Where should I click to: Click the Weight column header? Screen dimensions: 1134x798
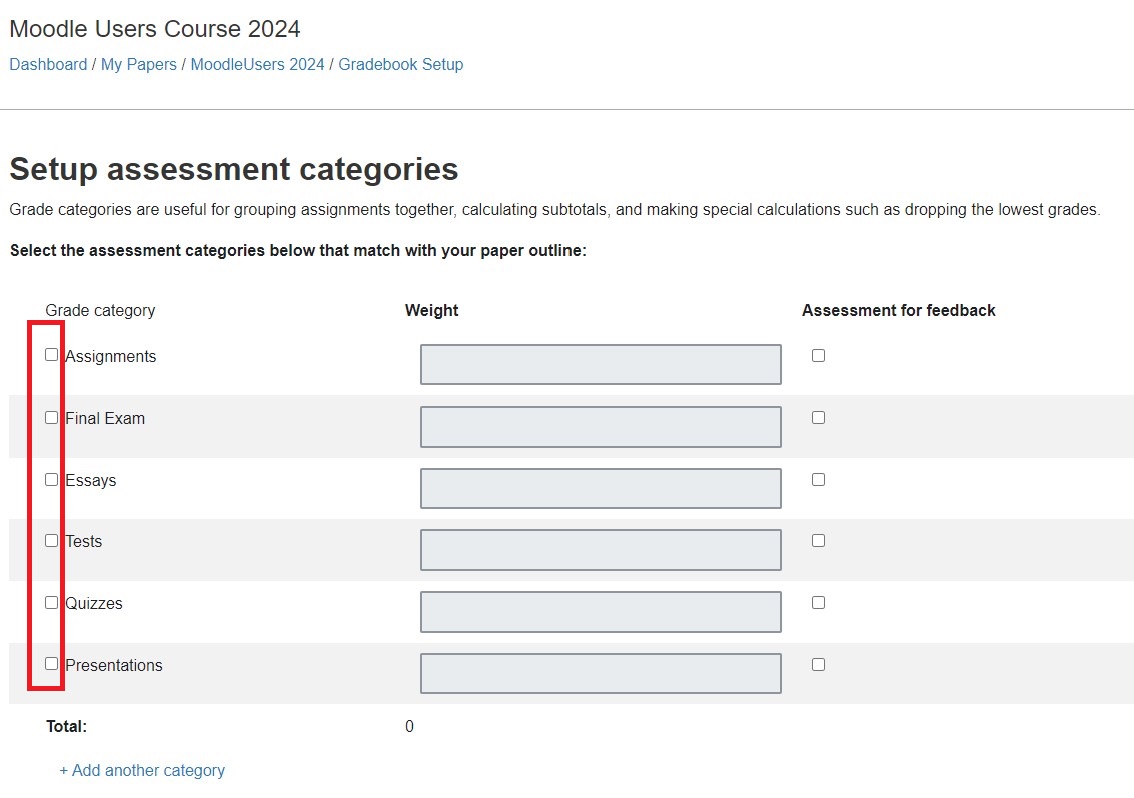(x=432, y=310)
